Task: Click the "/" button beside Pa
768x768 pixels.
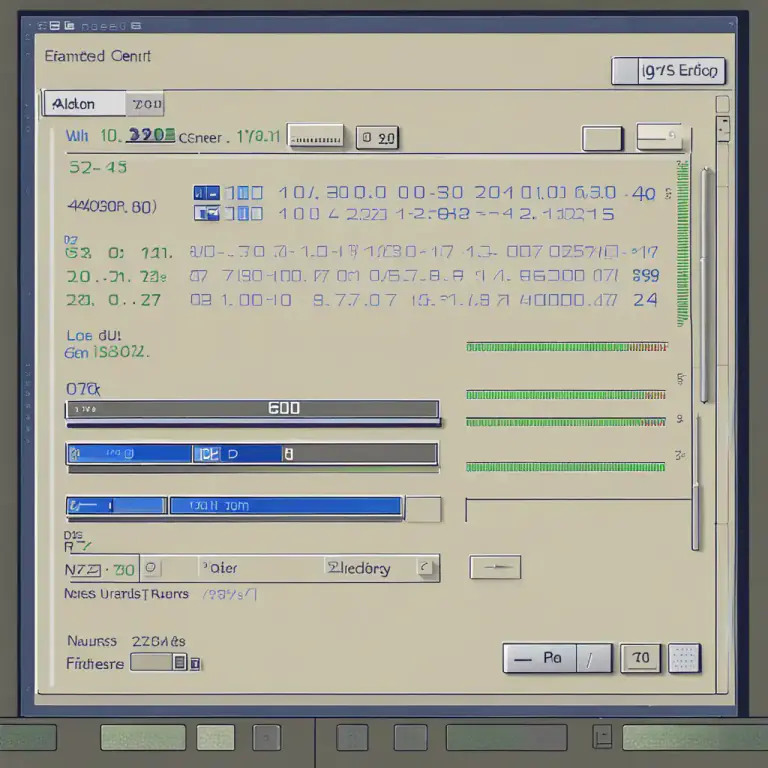Action: 594,659
